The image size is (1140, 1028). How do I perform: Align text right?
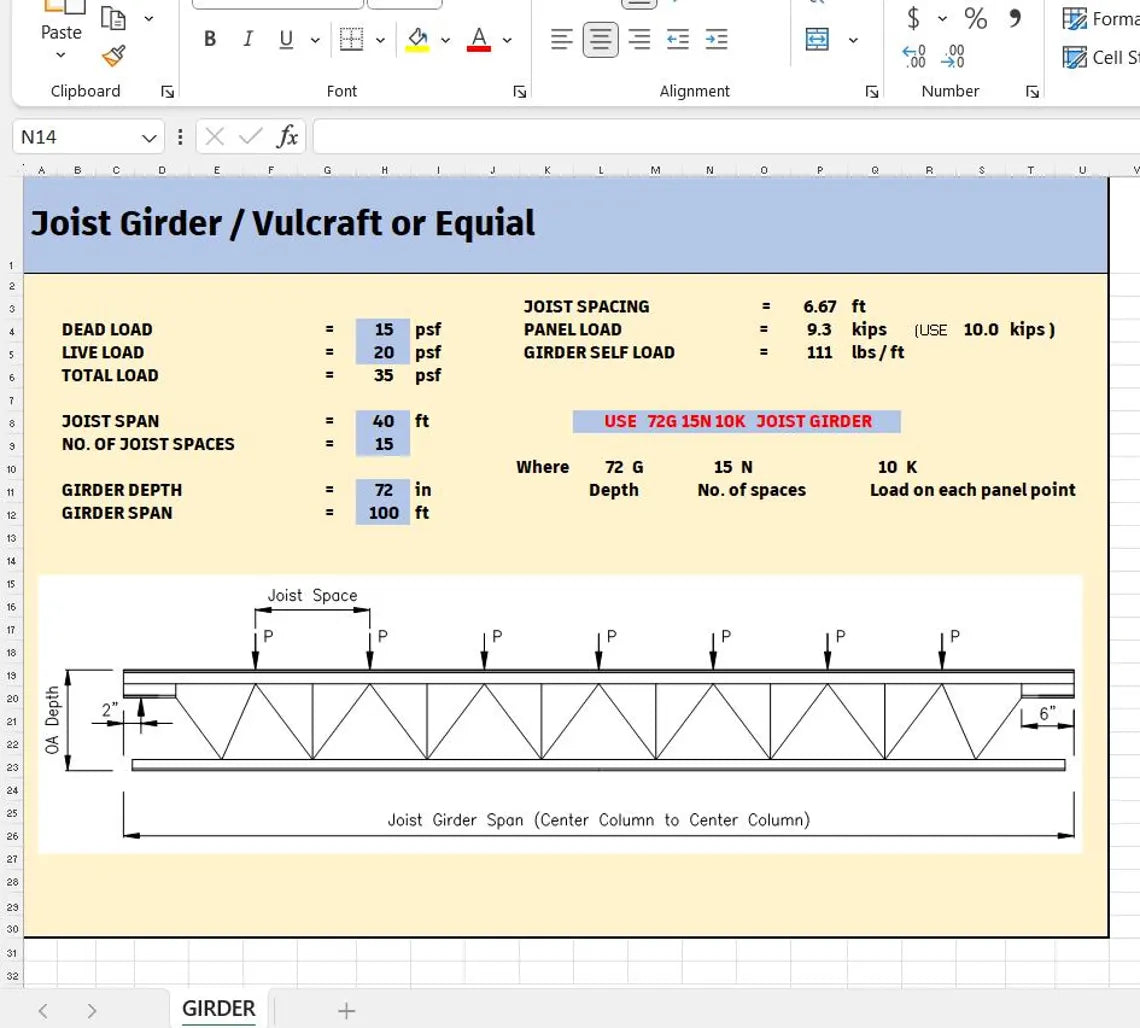[x=639, y=39]
